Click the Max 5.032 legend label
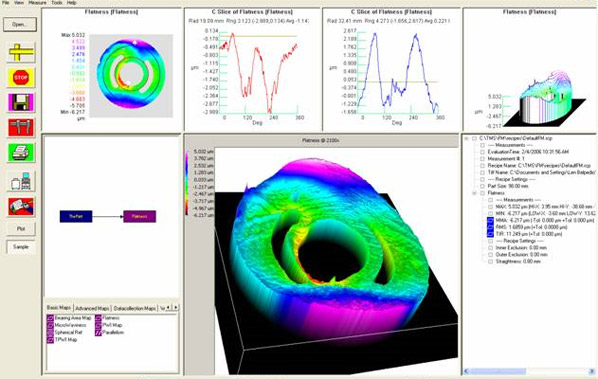Image resolution: width=598 pixels, height=379 pixels. (x=73, y=35)
